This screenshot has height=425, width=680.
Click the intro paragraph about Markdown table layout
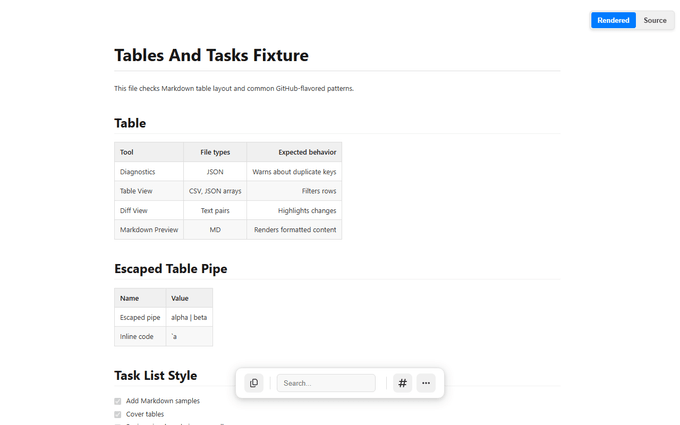tap(234, 88)
